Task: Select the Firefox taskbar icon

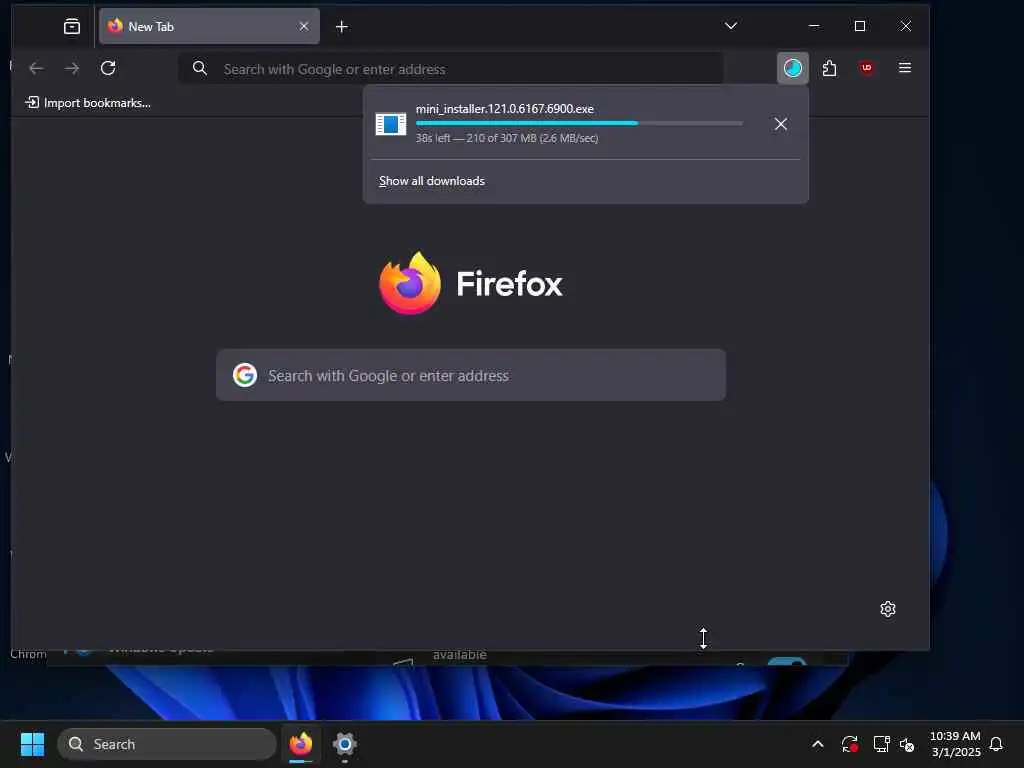Action: click(301, 744)
